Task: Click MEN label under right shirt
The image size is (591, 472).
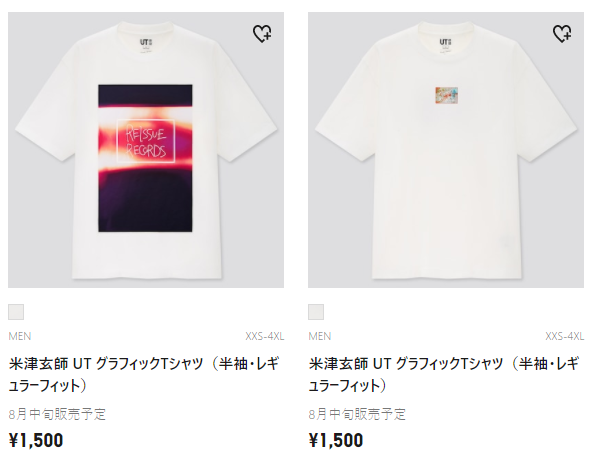Action: [x=320, y=336]
